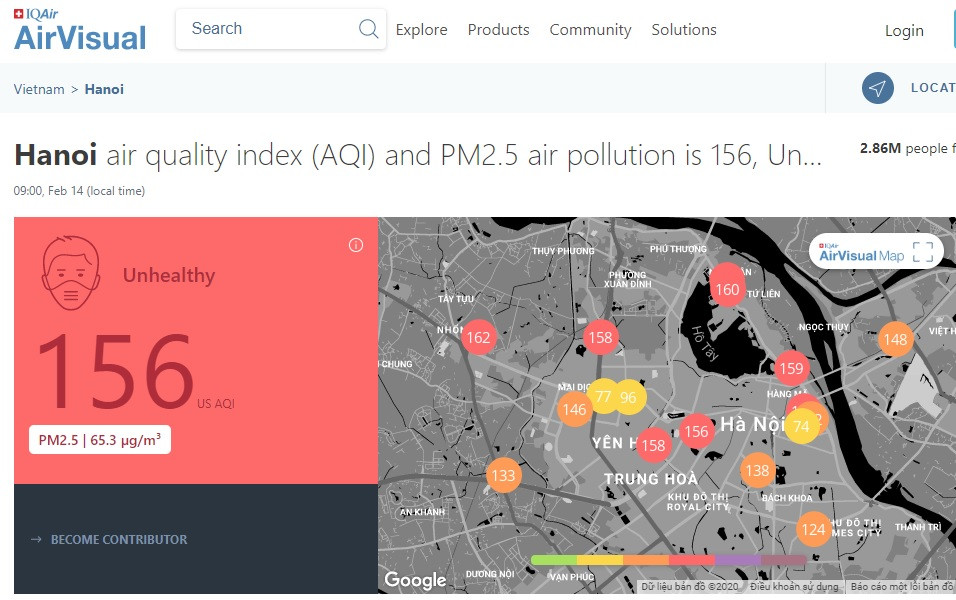Open the AQI info icon
This screenshot has height=600, width=956.
(x=356, y=245)
